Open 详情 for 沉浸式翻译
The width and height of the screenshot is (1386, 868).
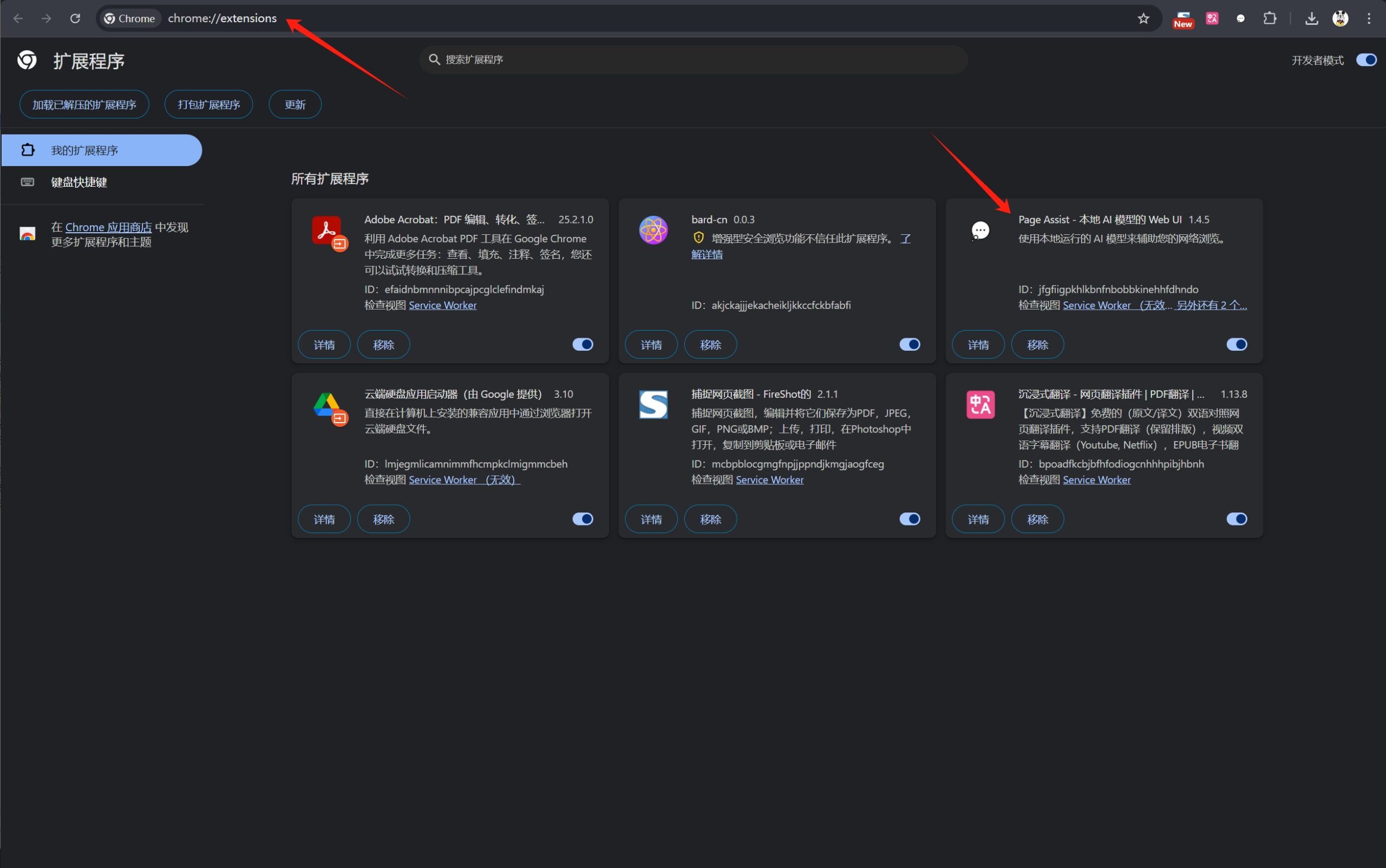click(978, 519)
